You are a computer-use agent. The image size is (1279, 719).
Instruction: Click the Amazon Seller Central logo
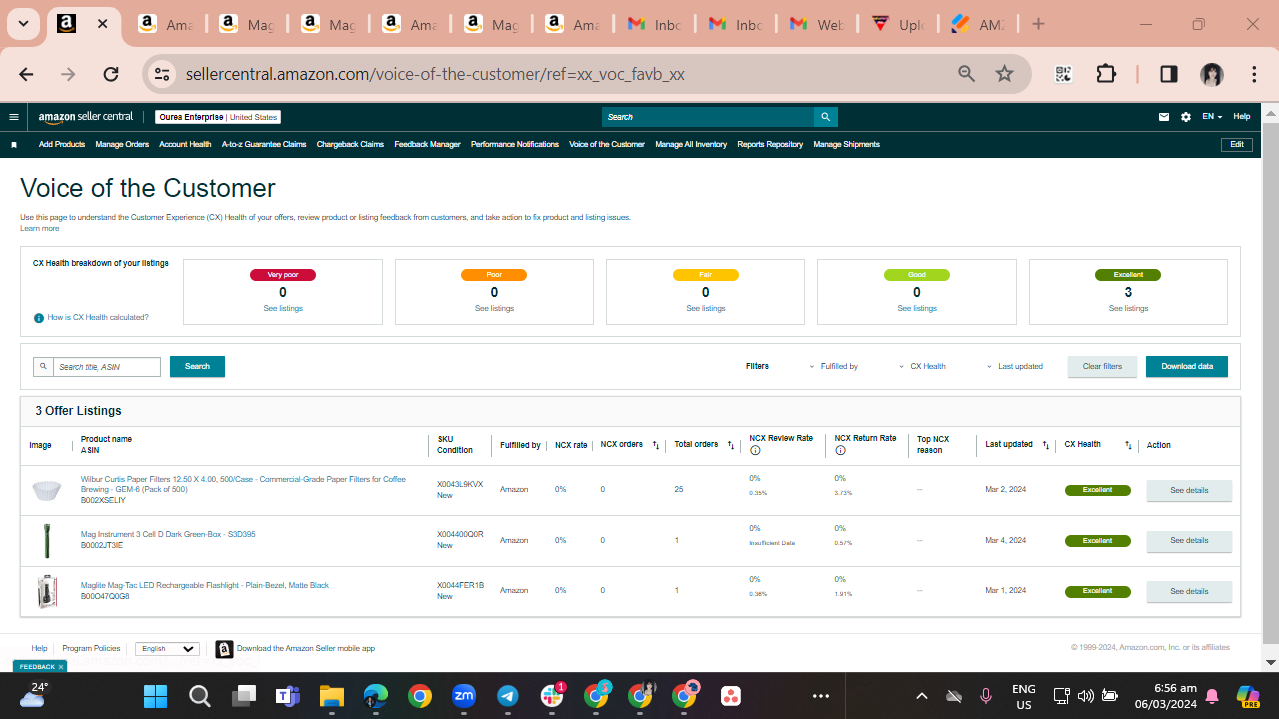click(x=86, y=117)
